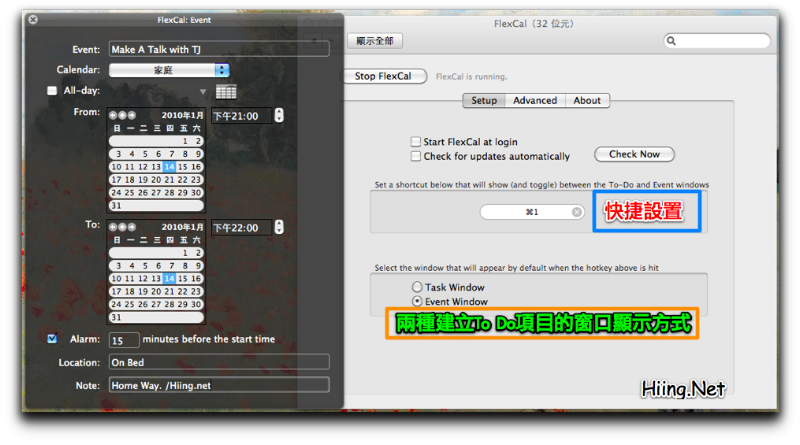The height and width of the screenshot is (445, 800).
Task: Uncheck the Alarm checkbox
Action: pos(52,338)
